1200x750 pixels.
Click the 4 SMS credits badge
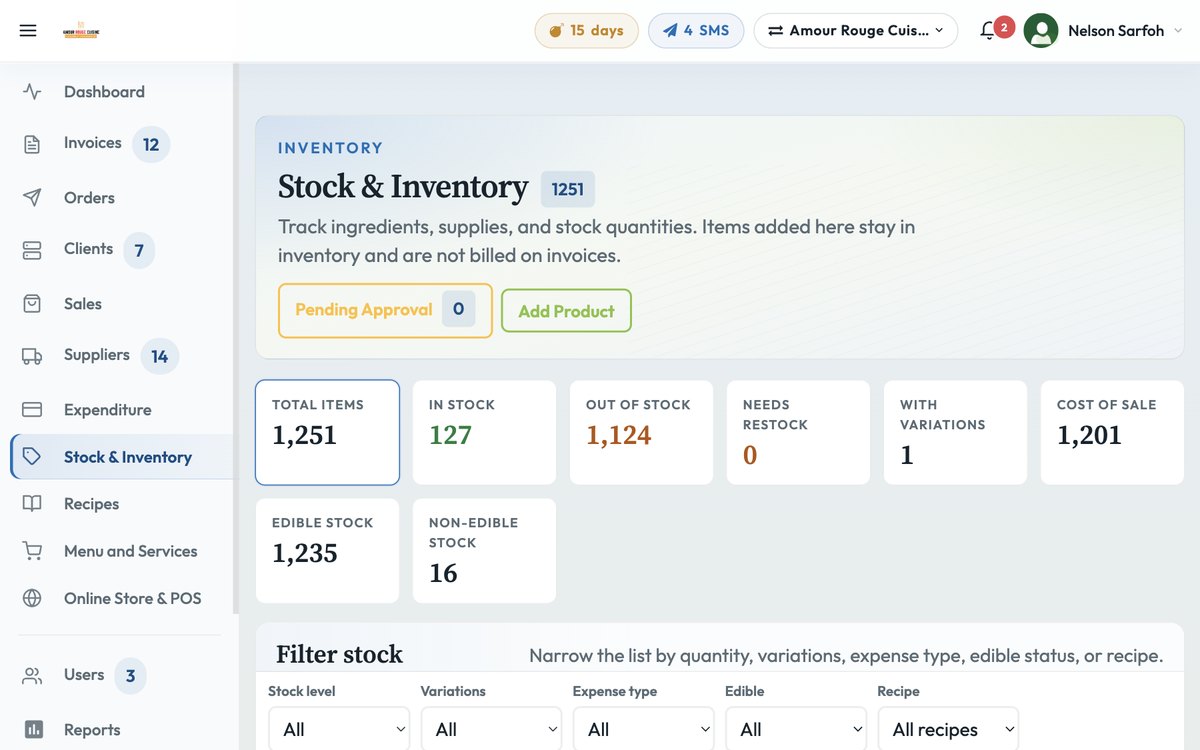click(696, 31)
